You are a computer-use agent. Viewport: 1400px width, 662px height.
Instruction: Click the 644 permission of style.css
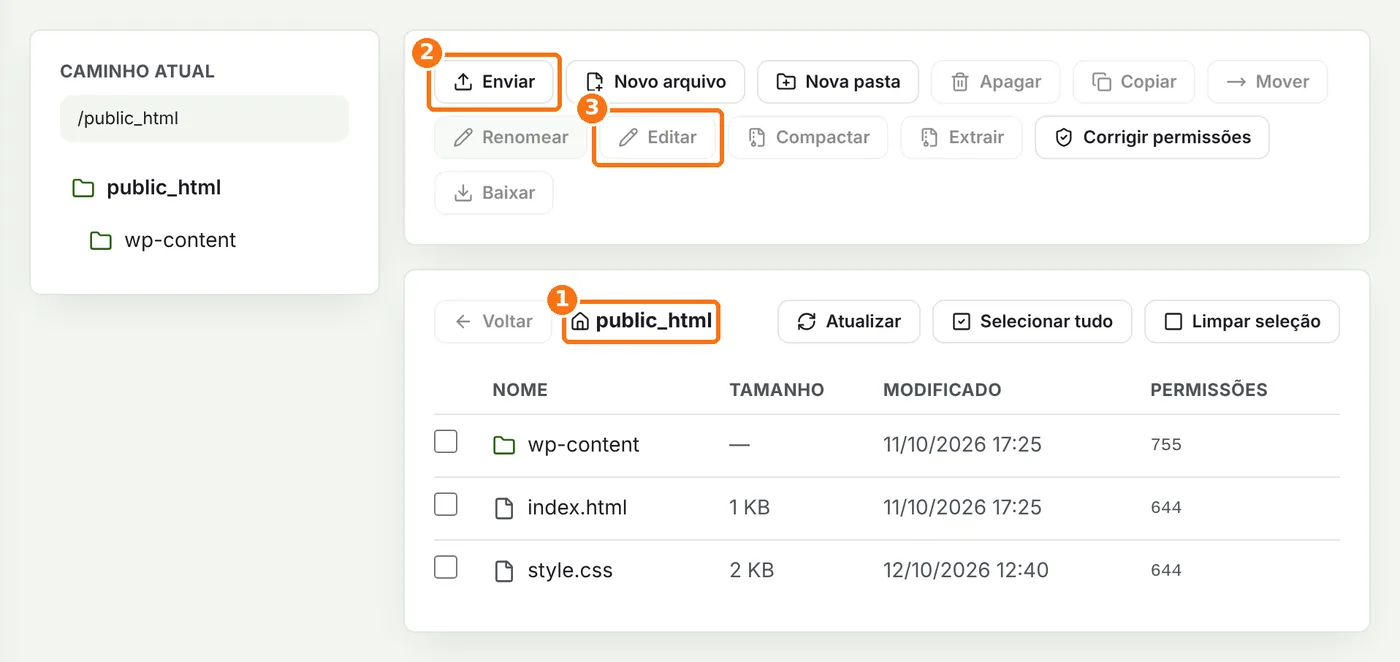pos(1166,571)
